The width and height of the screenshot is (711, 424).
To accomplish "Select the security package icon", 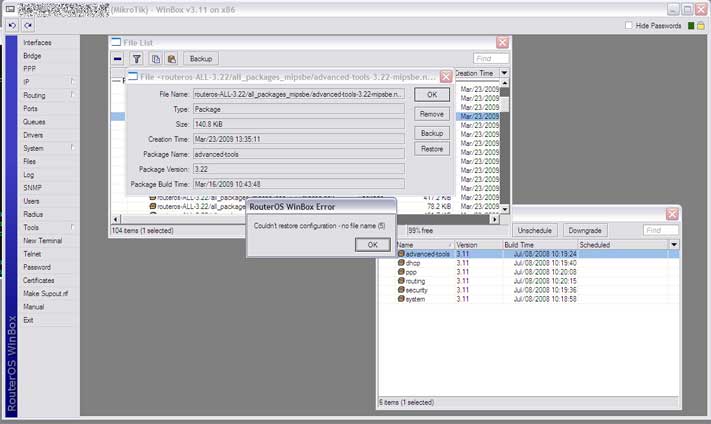I will (x=401, y=290).
